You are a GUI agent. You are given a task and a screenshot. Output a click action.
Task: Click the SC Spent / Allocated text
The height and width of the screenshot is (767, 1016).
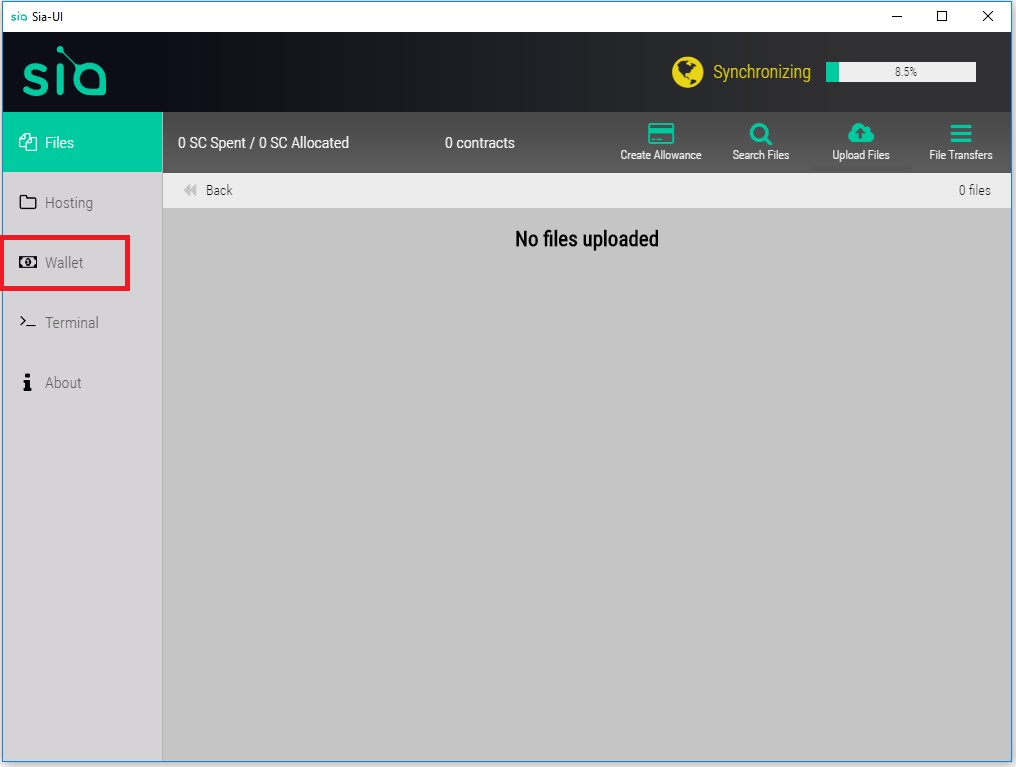[x=263, y=143]
